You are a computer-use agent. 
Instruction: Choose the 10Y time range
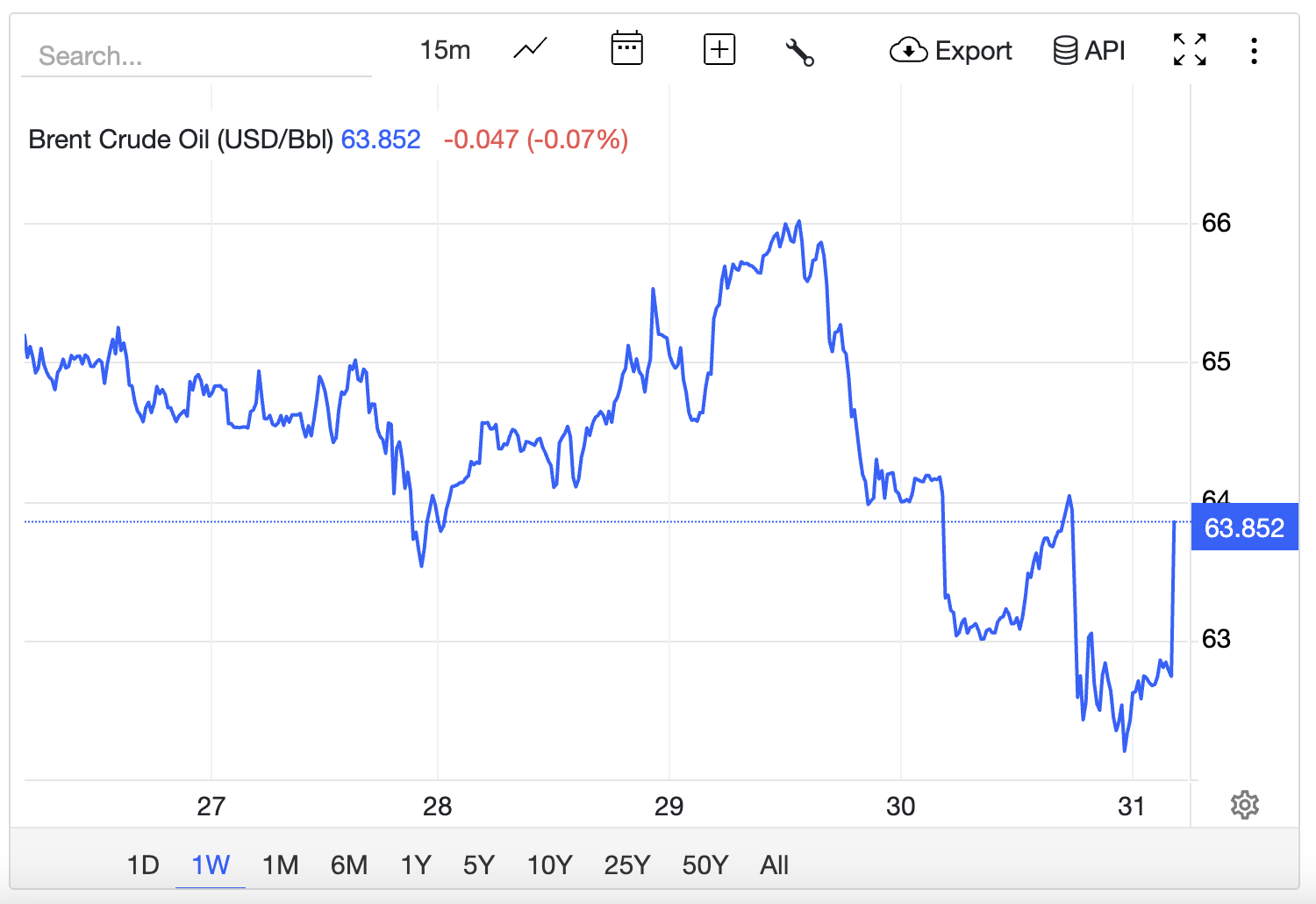click(549, 865)
